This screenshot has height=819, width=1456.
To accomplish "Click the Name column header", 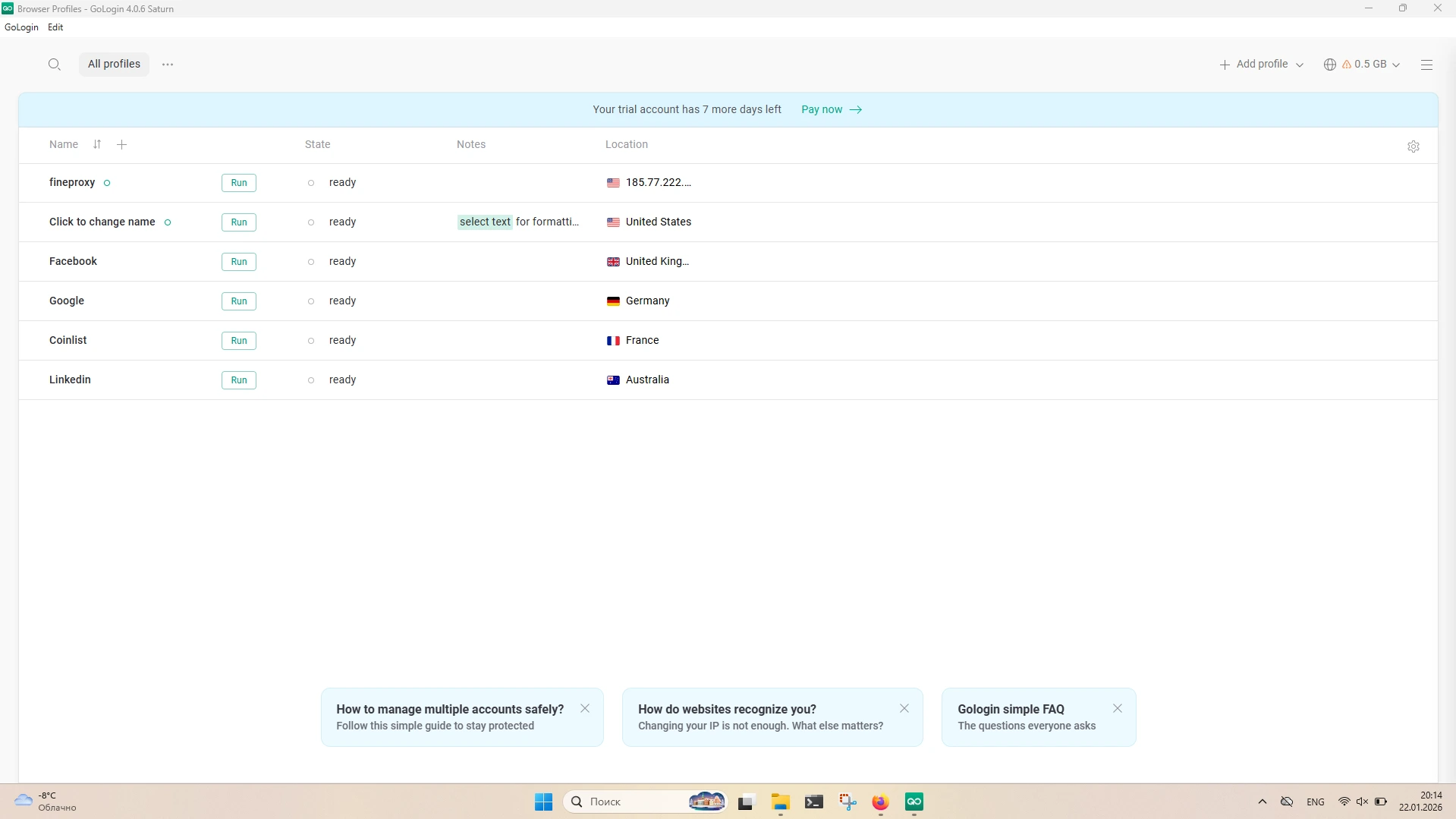I will click(x=64, y=145).
